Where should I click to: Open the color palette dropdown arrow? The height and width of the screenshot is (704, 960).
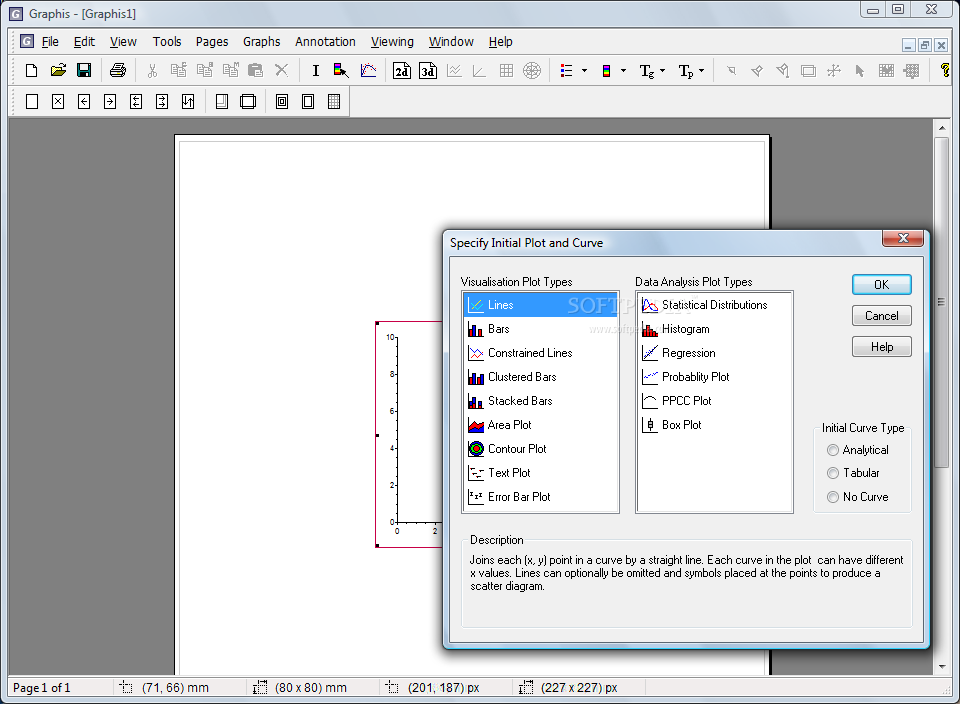point(623,71)
